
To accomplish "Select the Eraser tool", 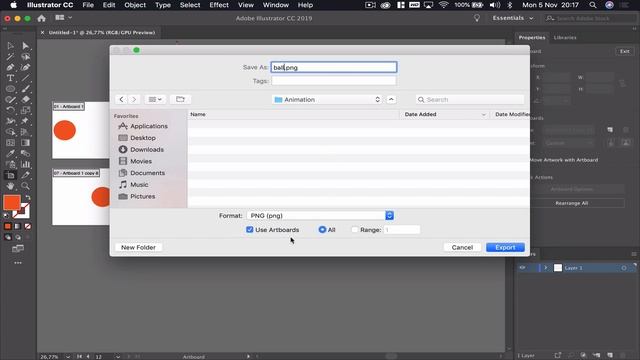I will pos(25,100).
